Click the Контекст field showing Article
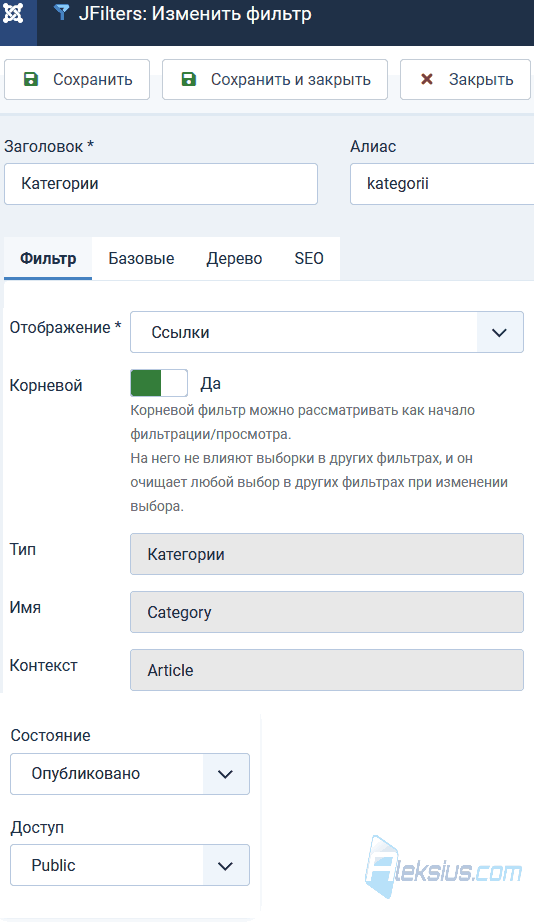This screenshot has height=922, width=534. click(326, 670)
